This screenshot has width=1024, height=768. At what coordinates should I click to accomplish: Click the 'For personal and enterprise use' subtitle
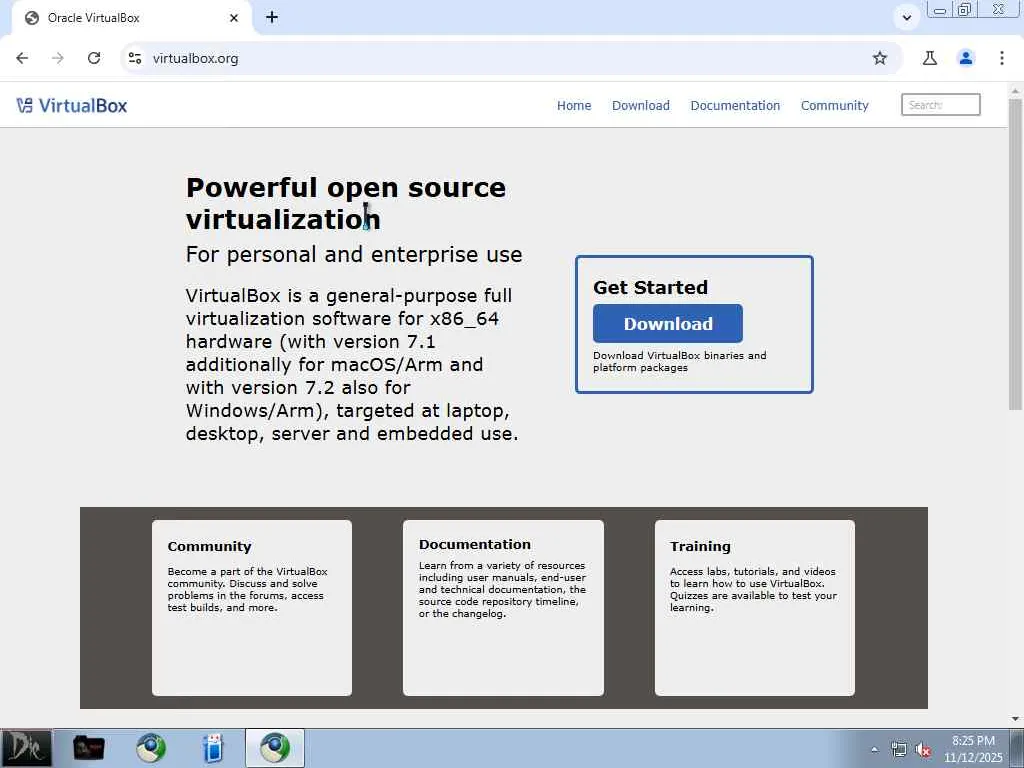tap(353, 254)
